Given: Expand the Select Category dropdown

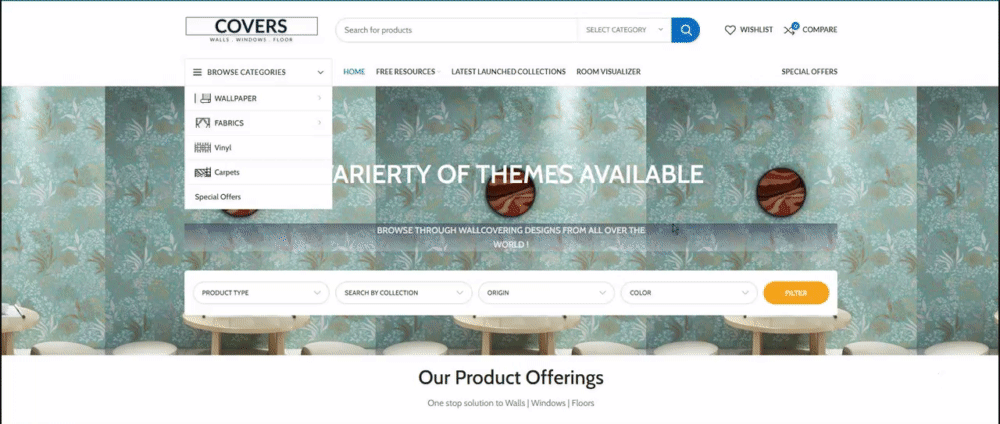Looking at the screenshot, I should tap(624, 30).
